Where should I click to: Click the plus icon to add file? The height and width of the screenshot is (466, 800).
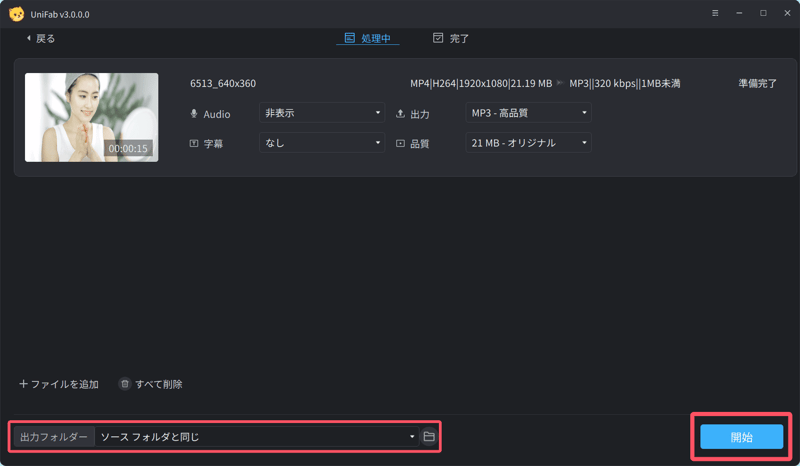click(23, 384)
